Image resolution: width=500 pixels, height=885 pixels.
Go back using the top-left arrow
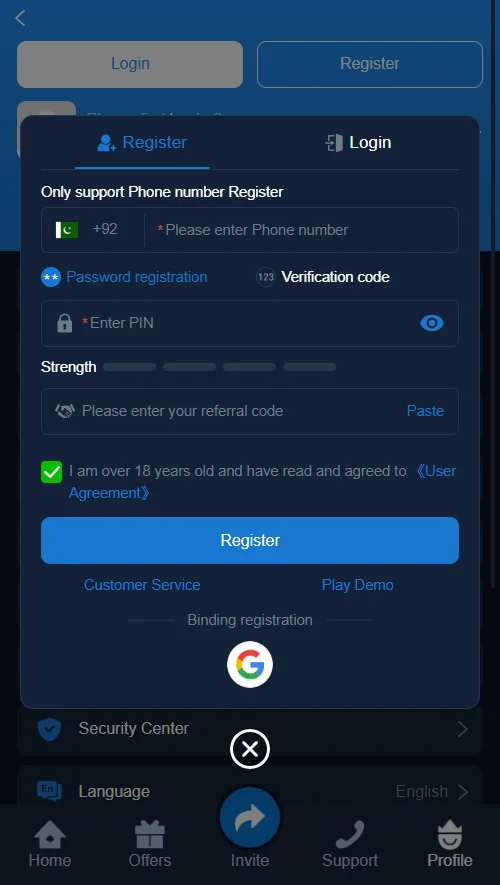click(x=20, y=18)
